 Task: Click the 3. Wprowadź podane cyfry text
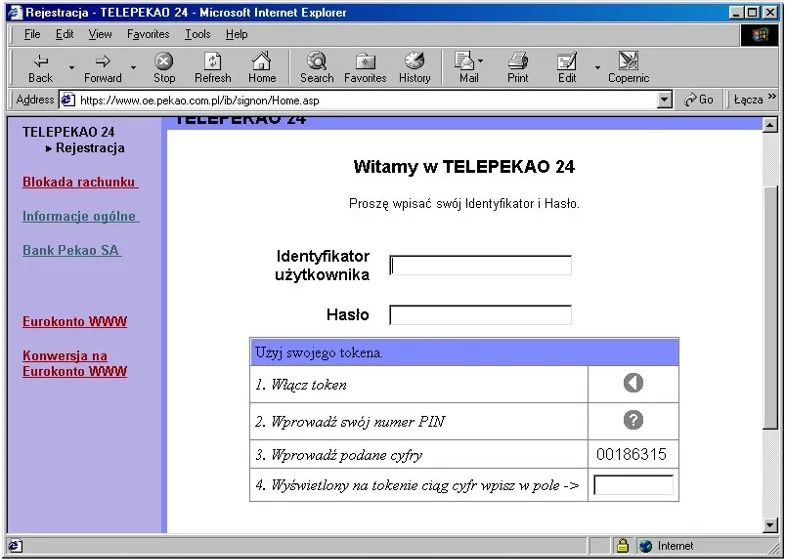(339, 455)
